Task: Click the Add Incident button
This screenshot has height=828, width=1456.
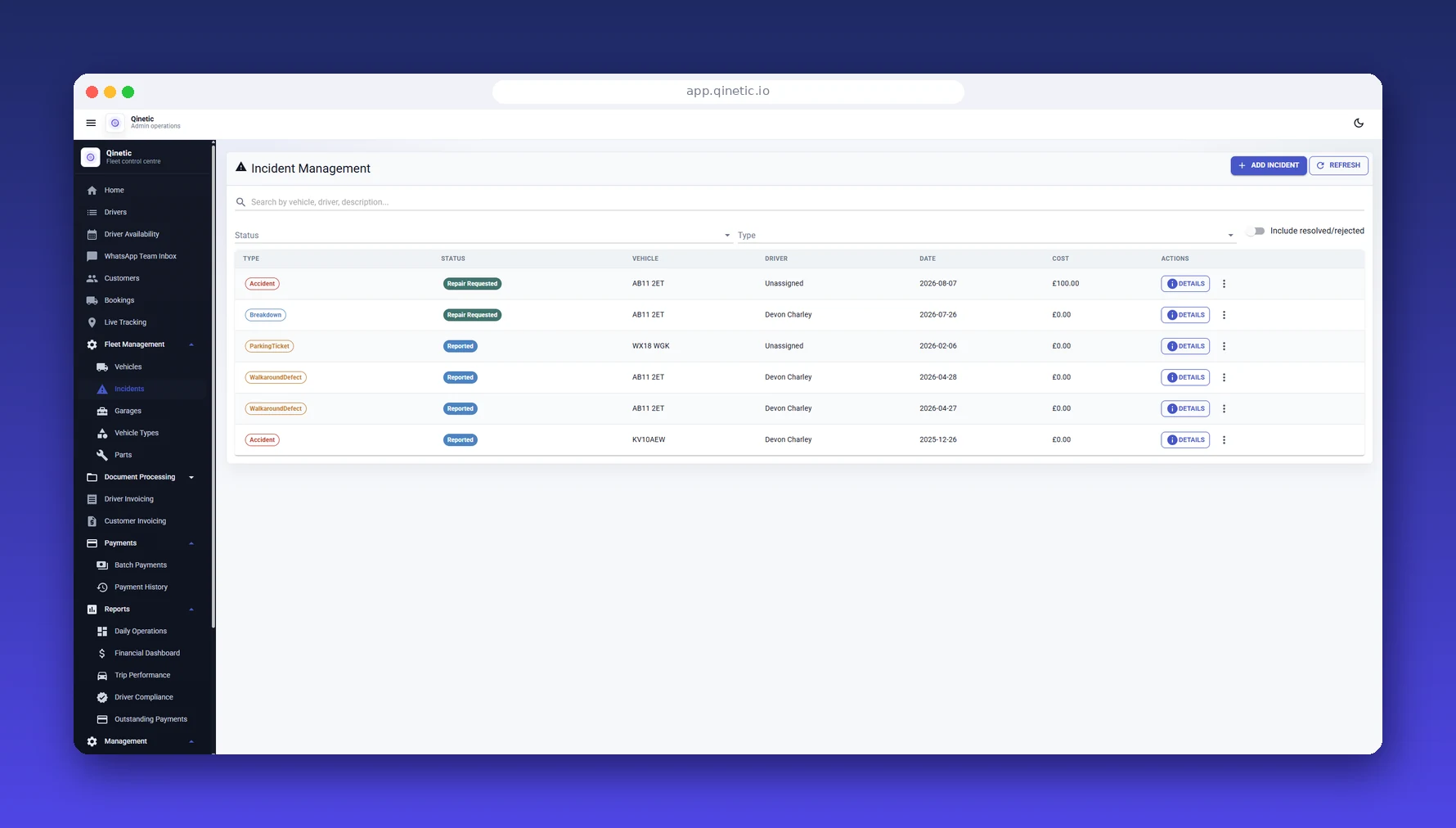Action: click(1268, 165)
